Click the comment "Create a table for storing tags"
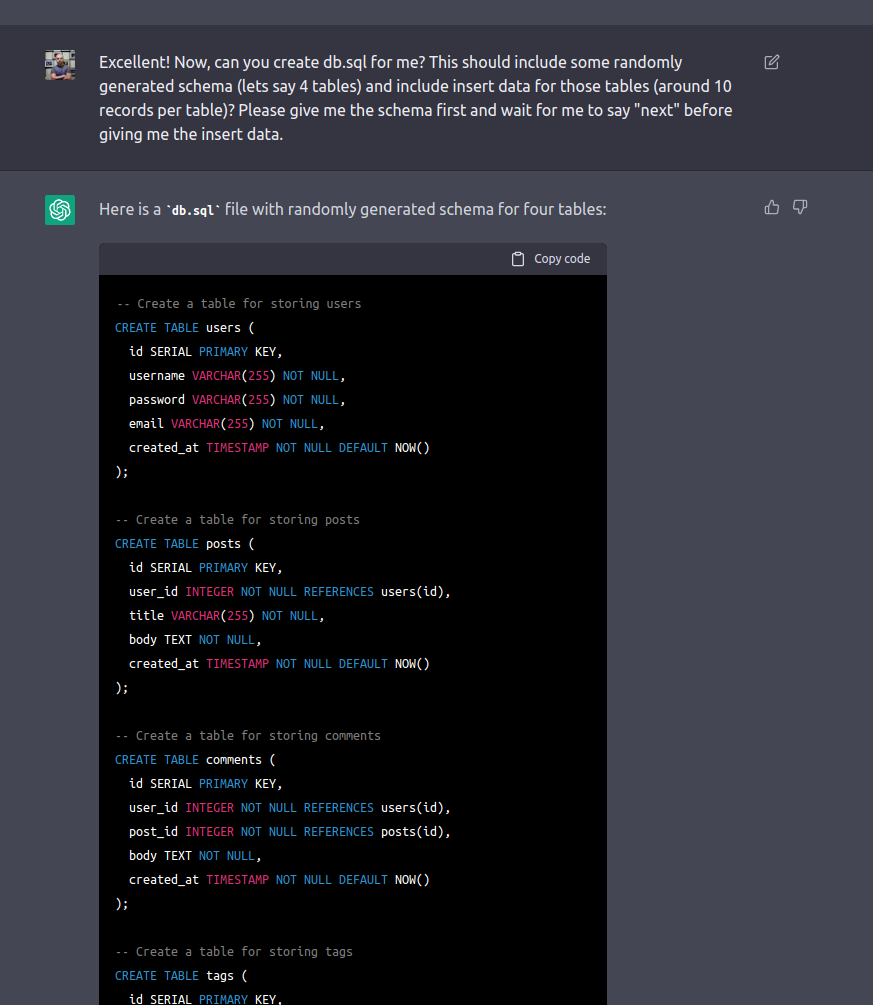Screen dimensions: 873x1005 pyautogui.click(x=234, y=952)
